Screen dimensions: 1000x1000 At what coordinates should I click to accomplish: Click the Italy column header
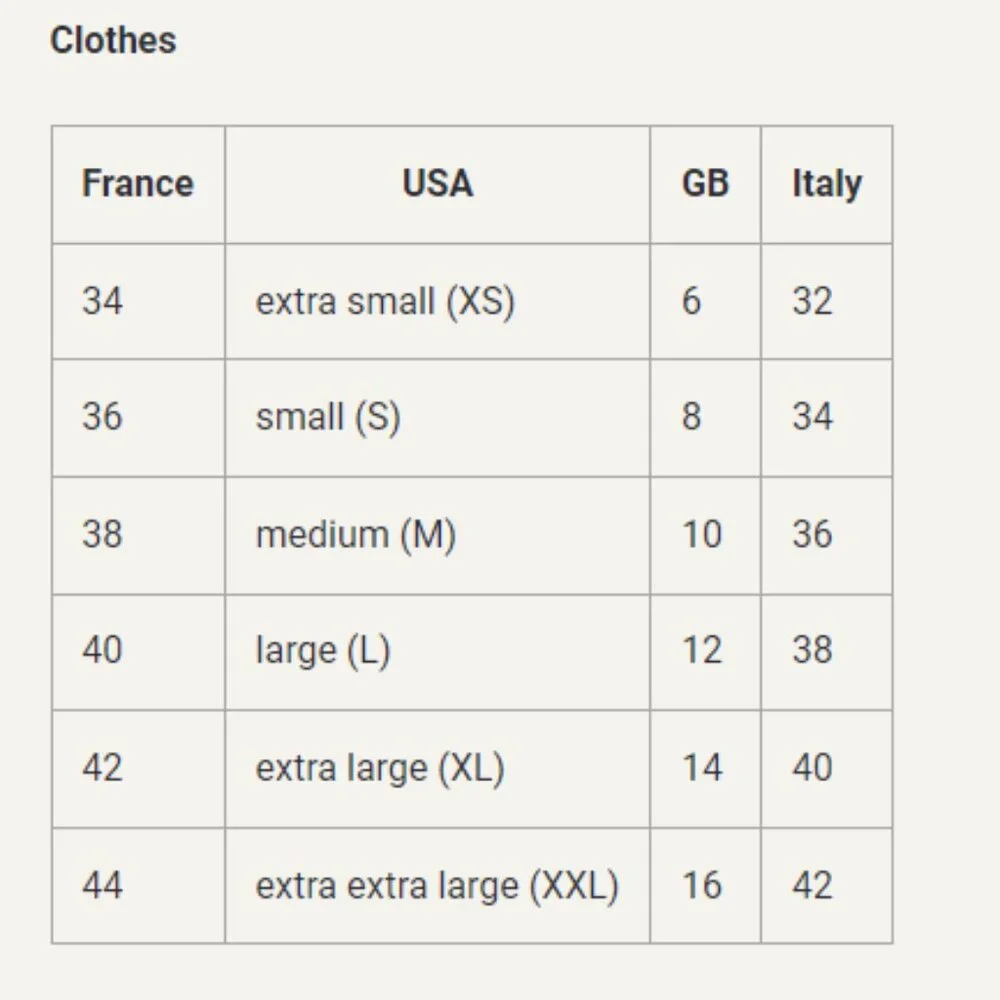[826, 184]
